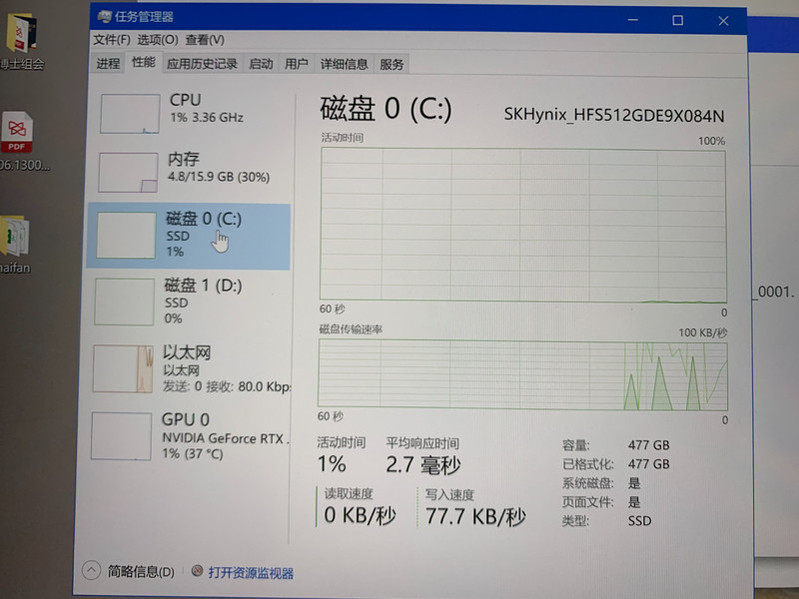The width and height of the screenshot is (799, 599).
Task: Click the Disk 0 (C:) sidebar item
Action: (189, 235)
